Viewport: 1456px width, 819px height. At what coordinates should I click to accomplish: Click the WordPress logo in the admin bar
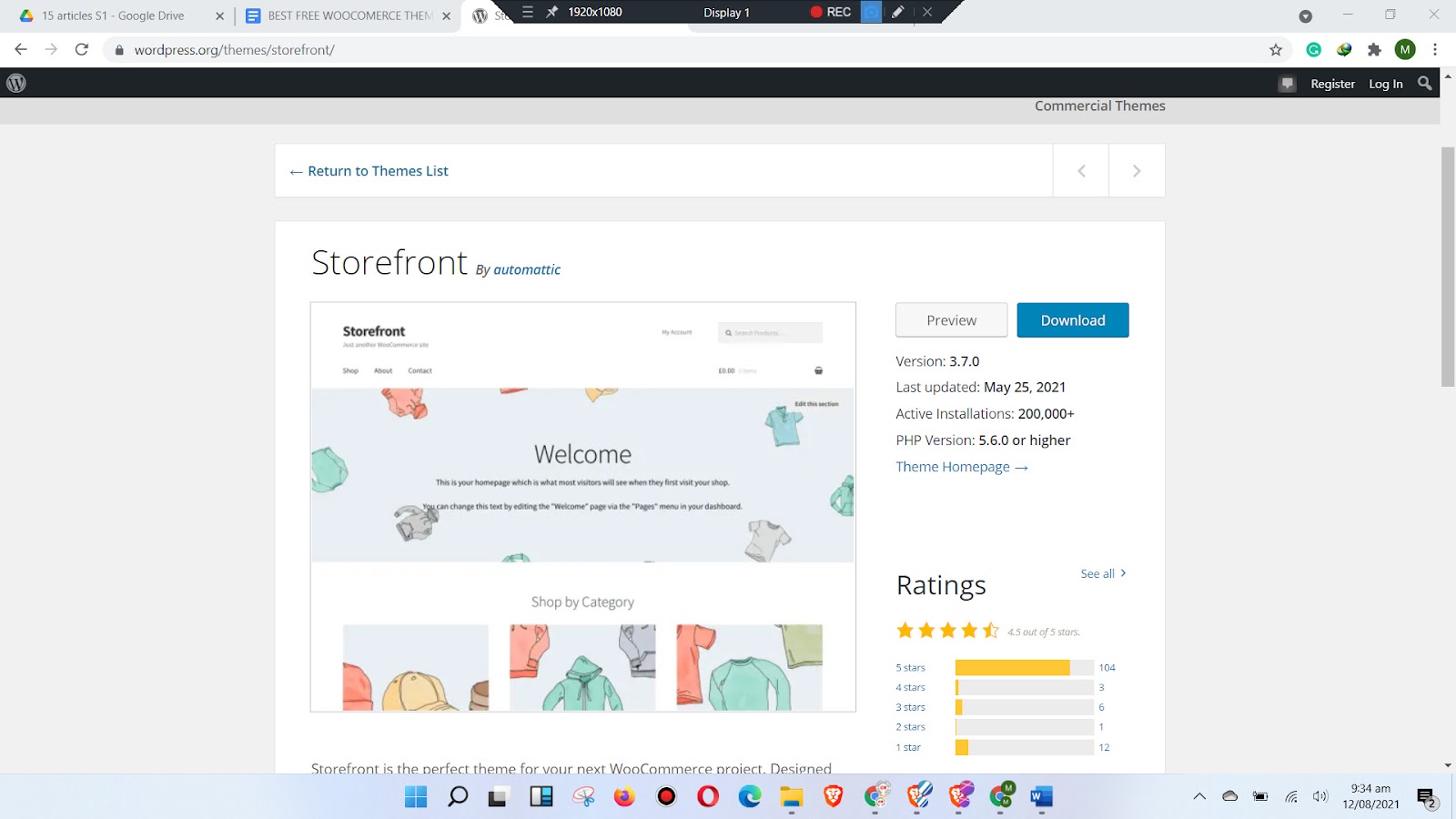(x=16, y=83)
